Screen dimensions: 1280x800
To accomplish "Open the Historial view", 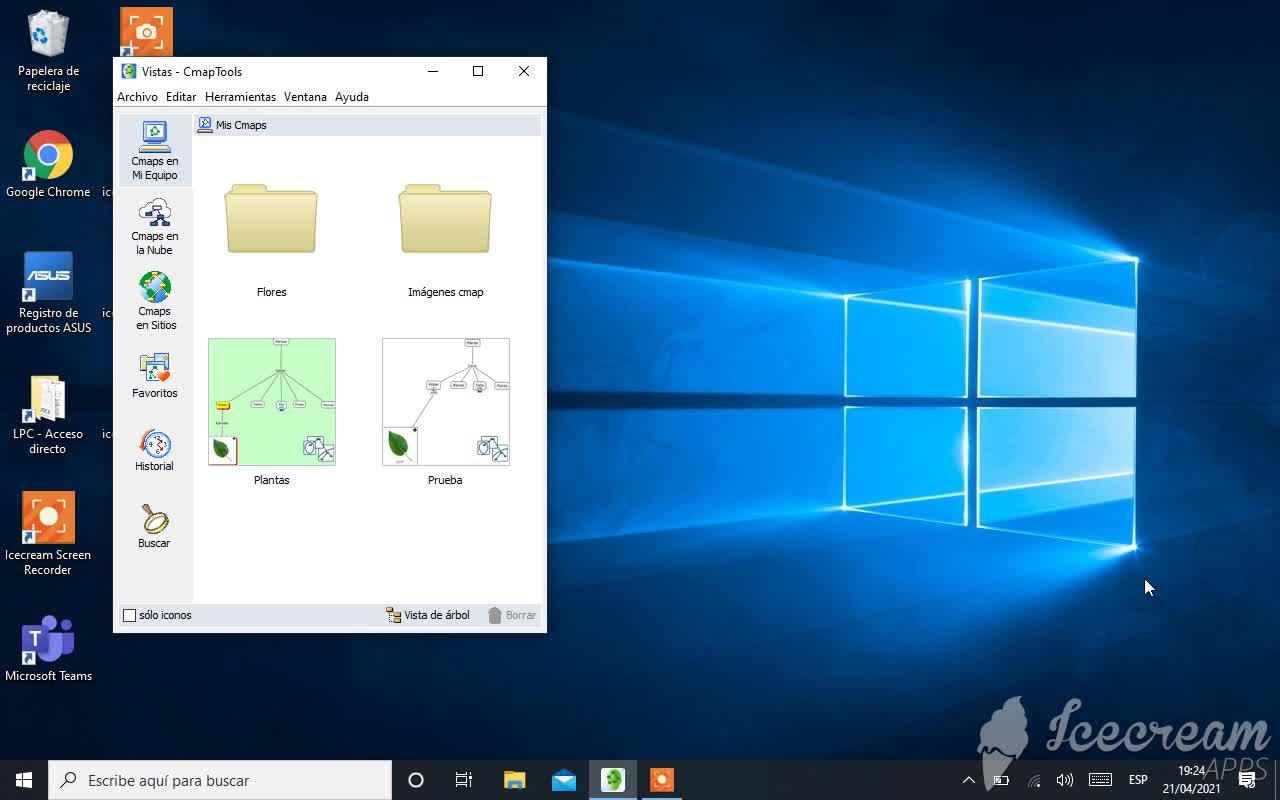I will coord(154,450).
